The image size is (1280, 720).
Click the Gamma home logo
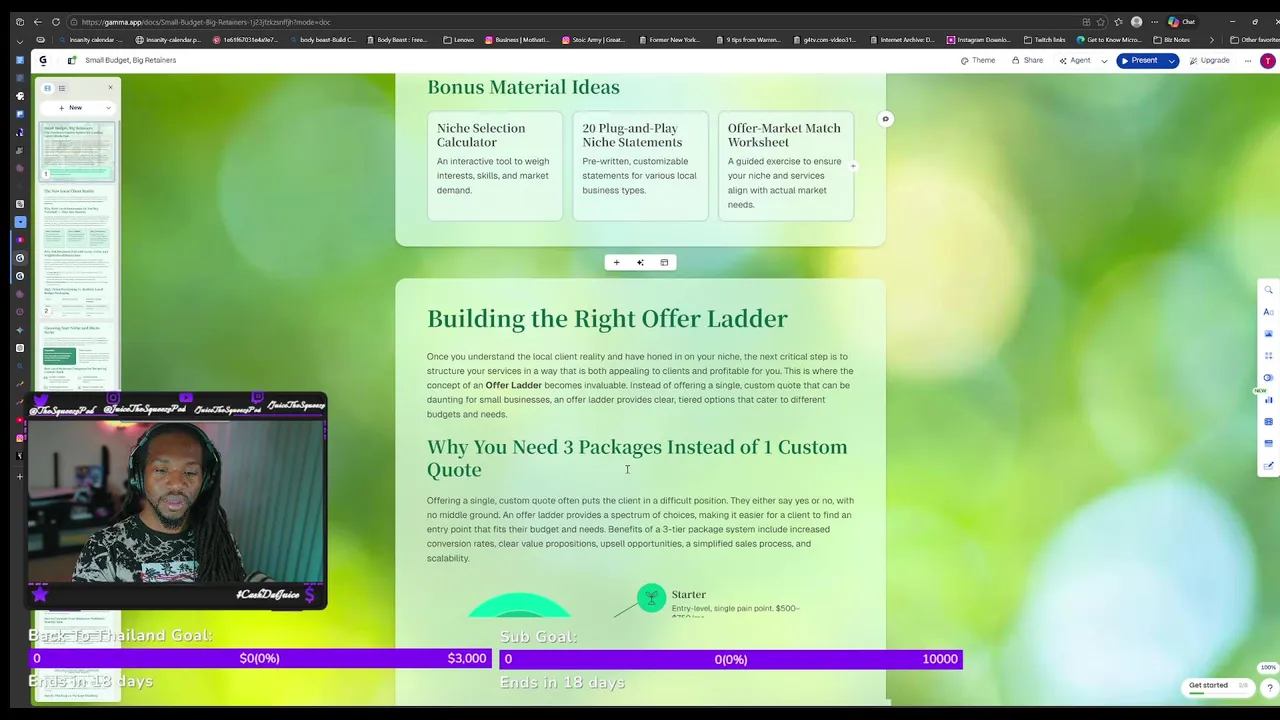[x=43, y=60]
